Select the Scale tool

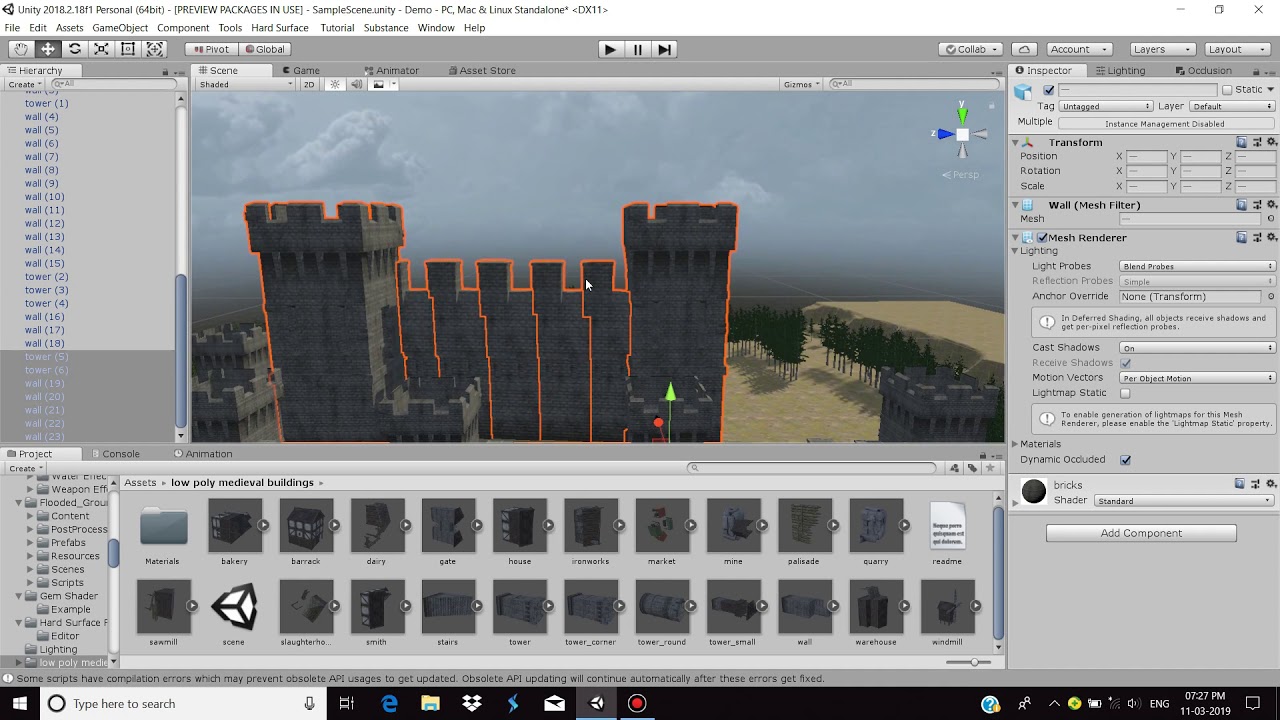(x=101, y=49)
